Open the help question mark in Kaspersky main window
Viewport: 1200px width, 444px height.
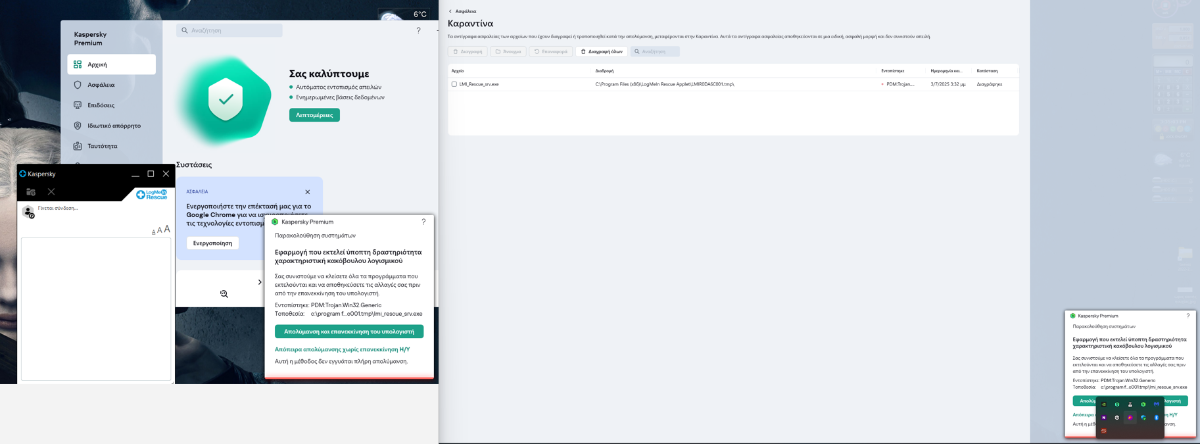point(418,31)
